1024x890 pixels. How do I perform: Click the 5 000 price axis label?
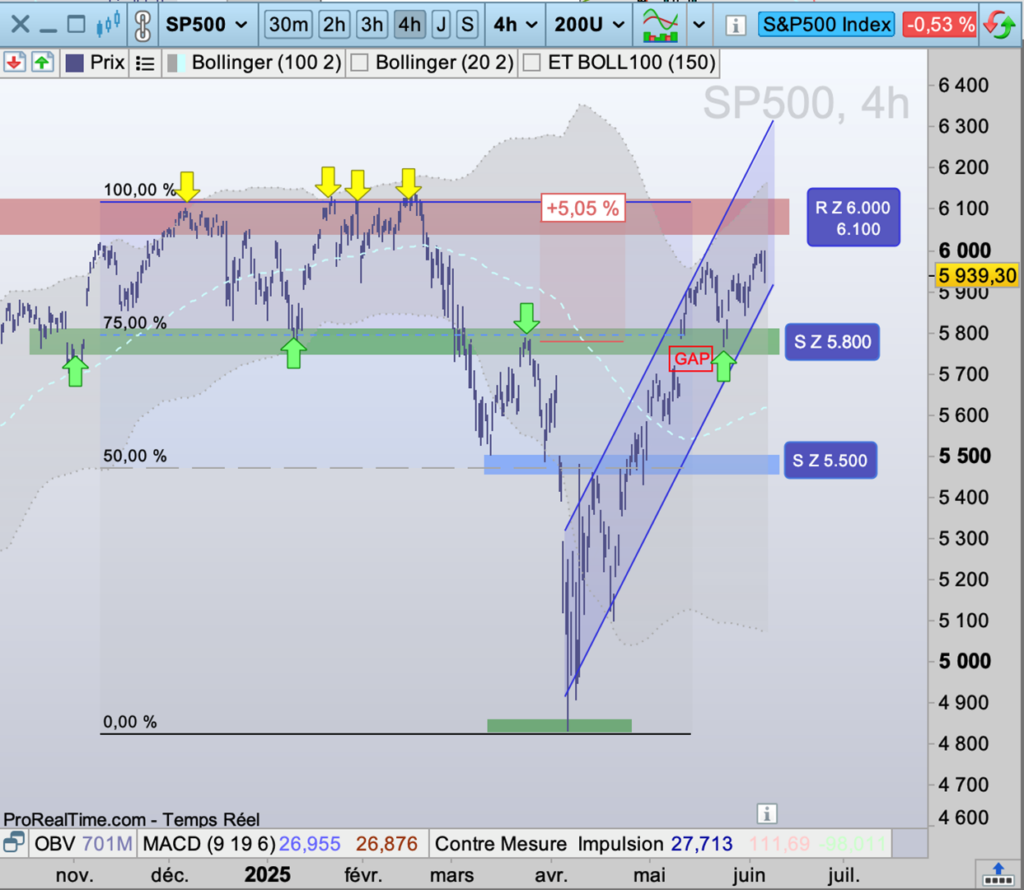965,661
